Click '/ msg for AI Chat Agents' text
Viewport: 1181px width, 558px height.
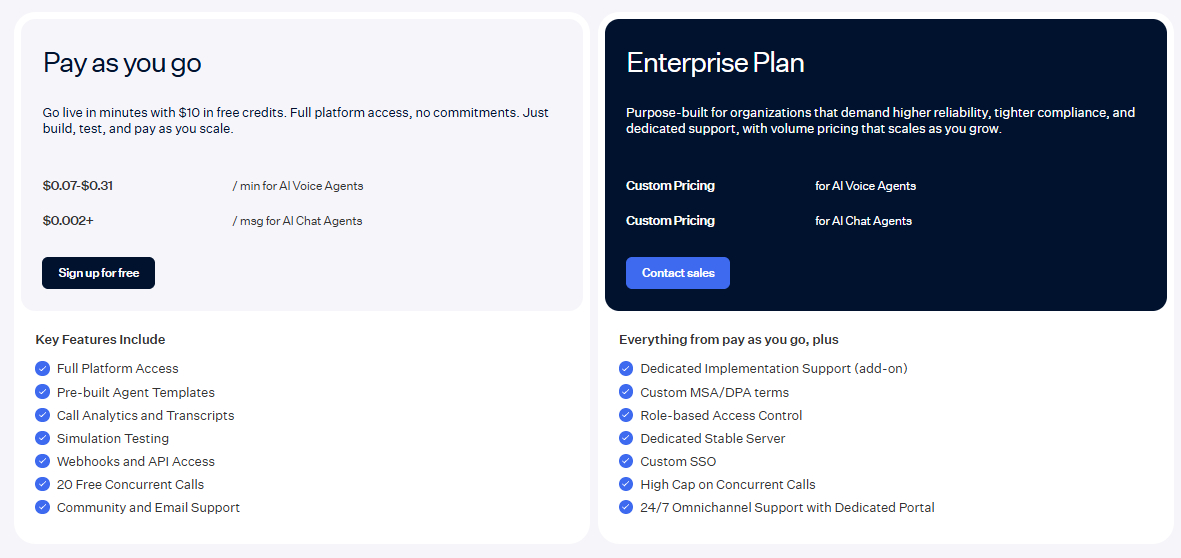[298, 221]
